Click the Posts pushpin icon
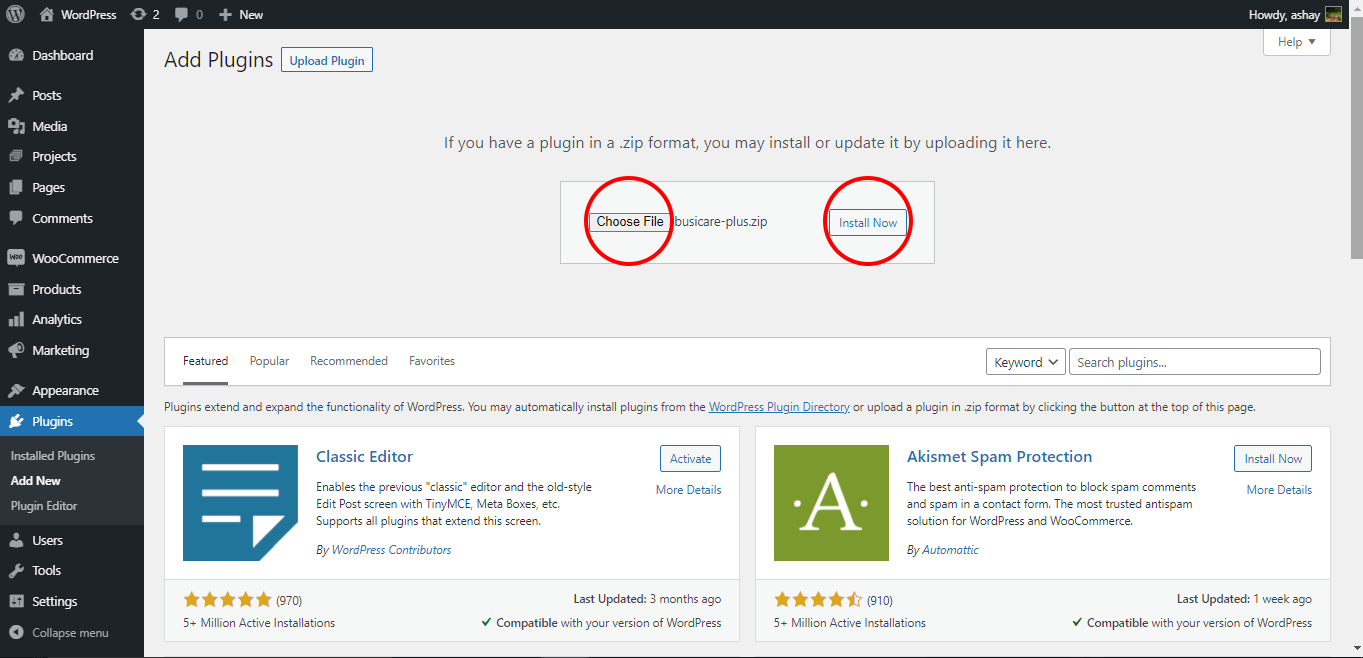This screenshot has width=1363, height=658. pyautogui.click(x=16, y=96)
